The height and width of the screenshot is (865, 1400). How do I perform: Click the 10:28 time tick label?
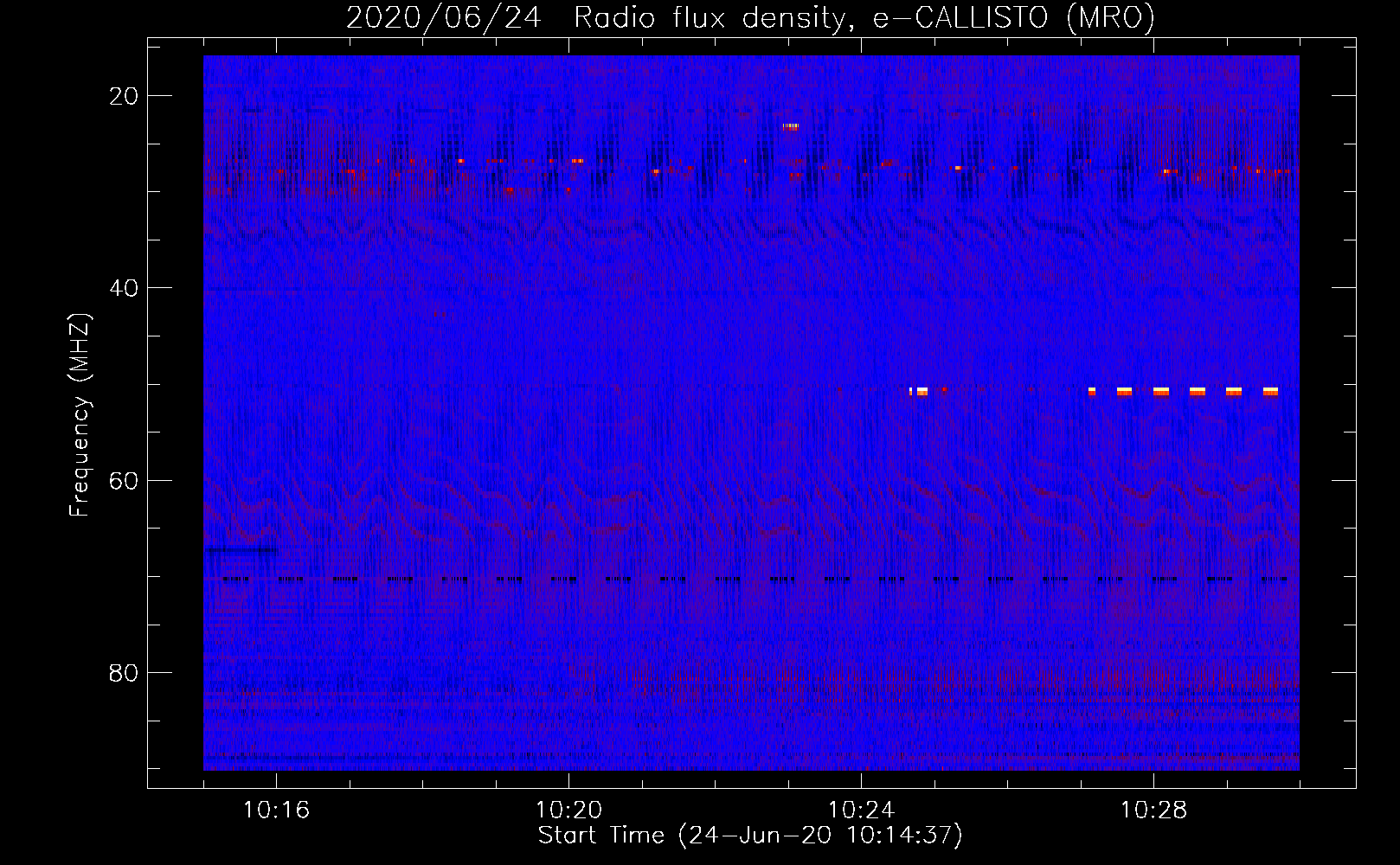coord(1153,811)
